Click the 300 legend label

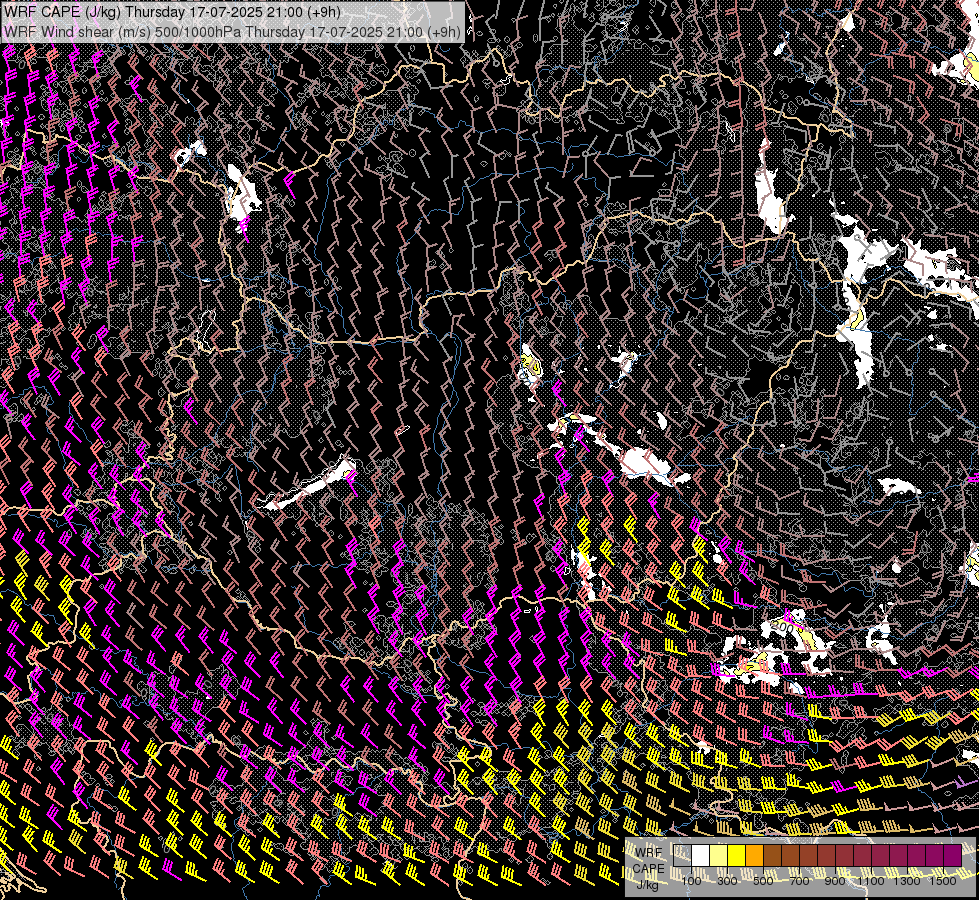point(727,881)
